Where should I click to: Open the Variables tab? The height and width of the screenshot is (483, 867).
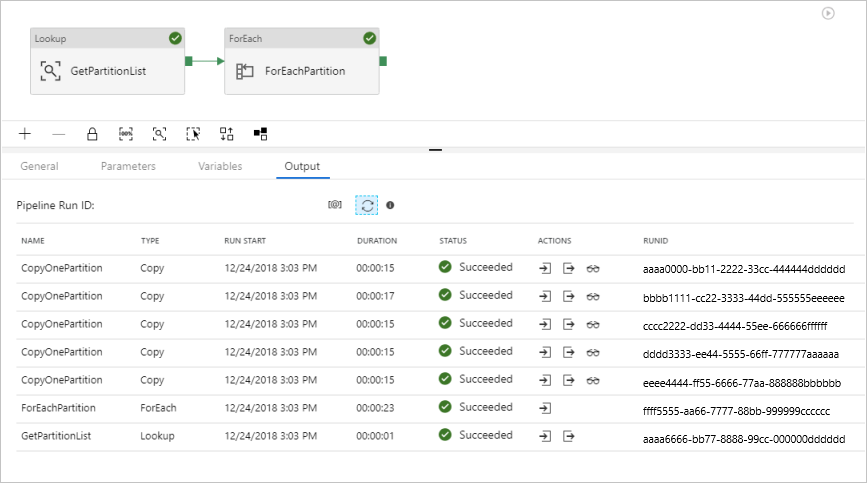click(x=220, y=166)
